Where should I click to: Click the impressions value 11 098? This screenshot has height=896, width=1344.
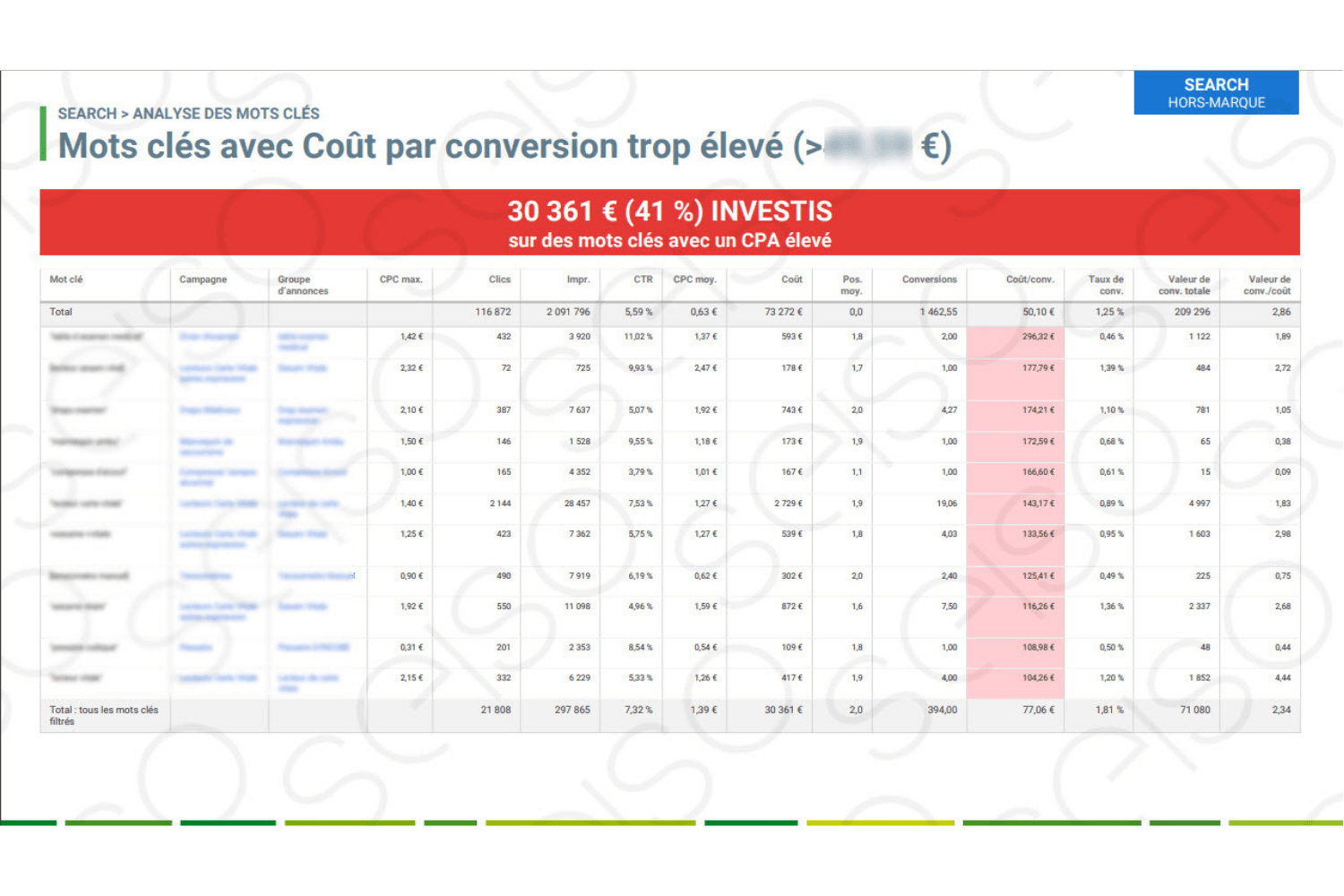click(x=577, y=607)
